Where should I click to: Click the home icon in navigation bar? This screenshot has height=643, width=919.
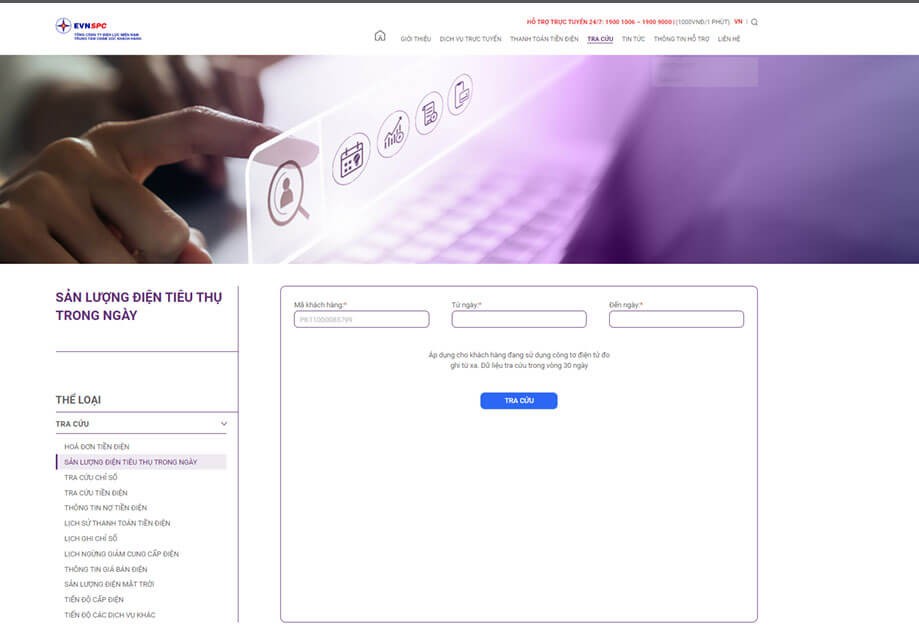(x=380, y=36)
